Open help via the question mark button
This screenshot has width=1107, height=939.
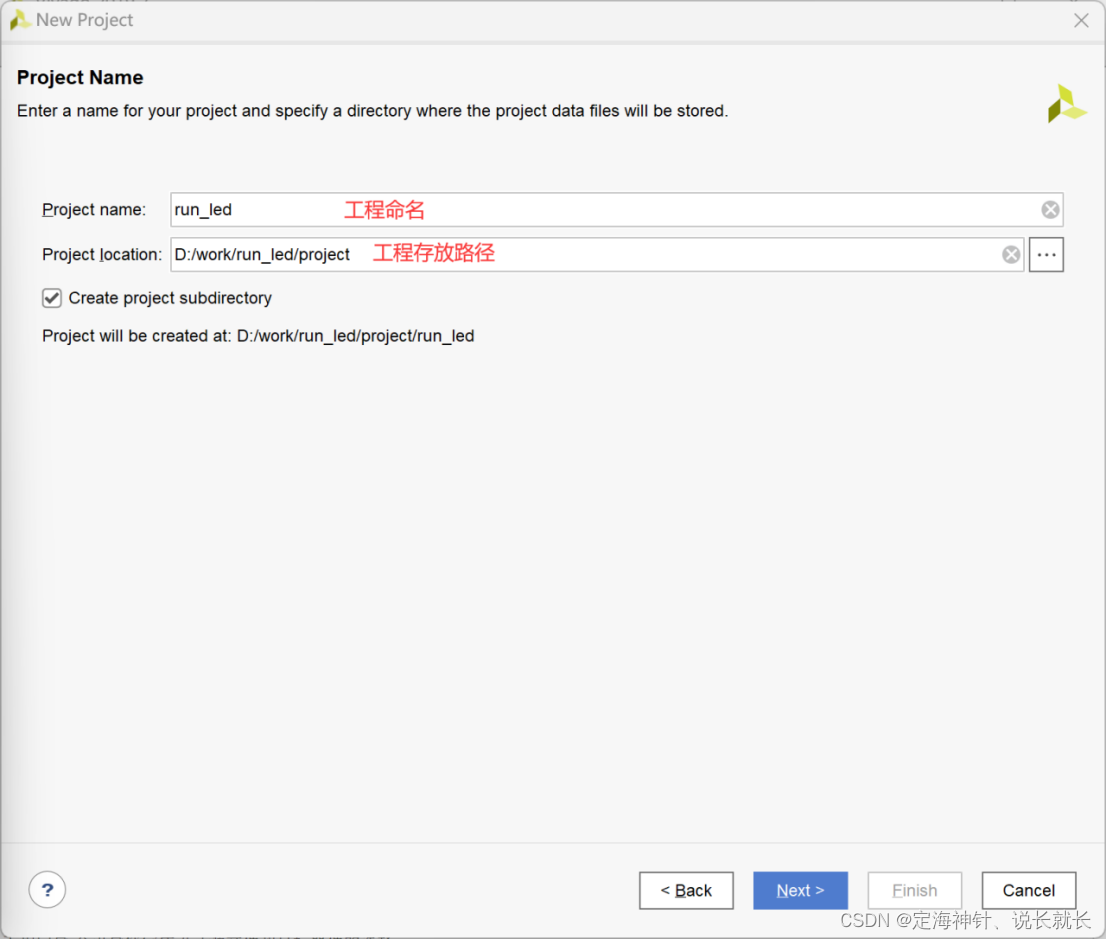point(47,890)
